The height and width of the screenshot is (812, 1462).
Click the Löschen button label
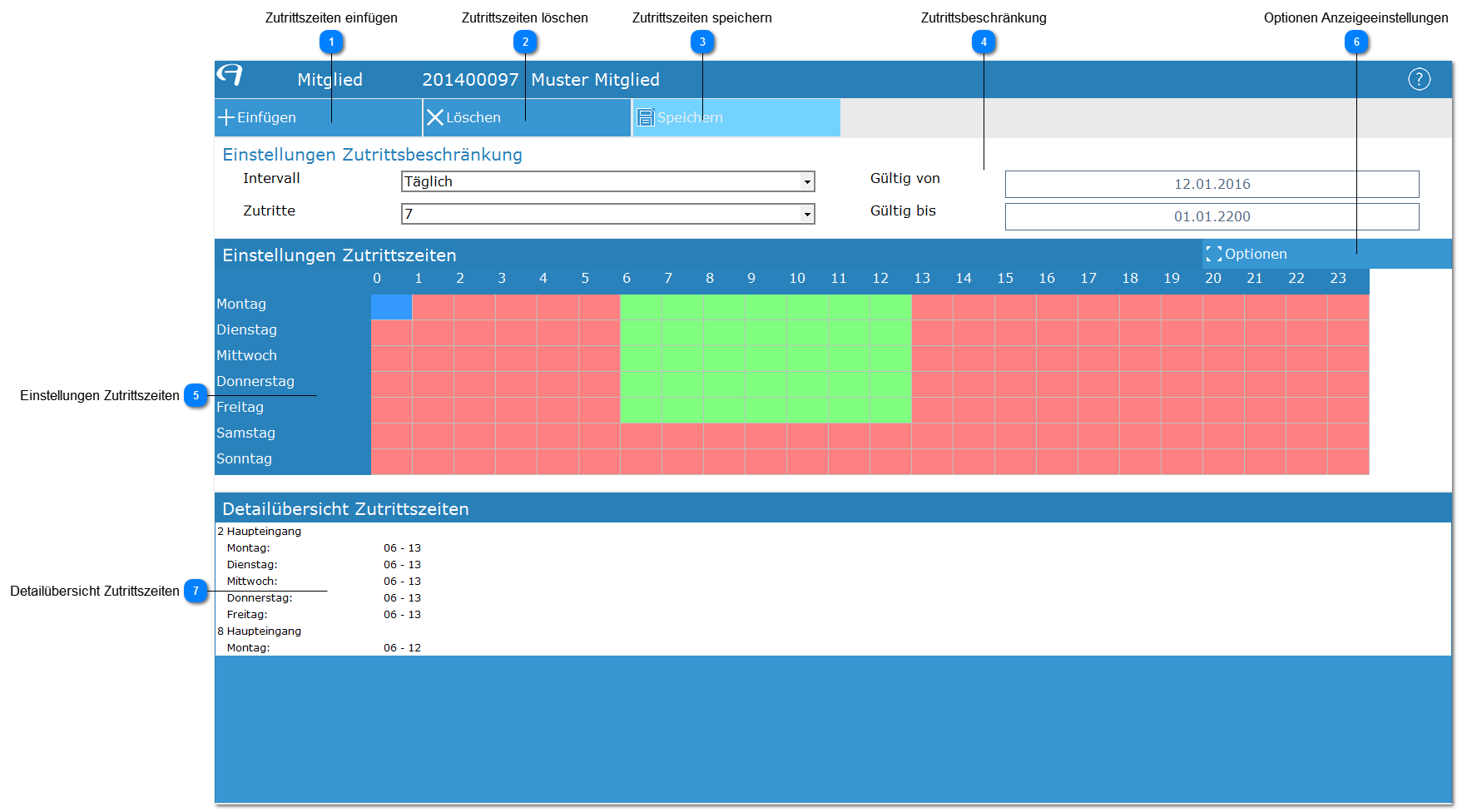pos(473,117)
